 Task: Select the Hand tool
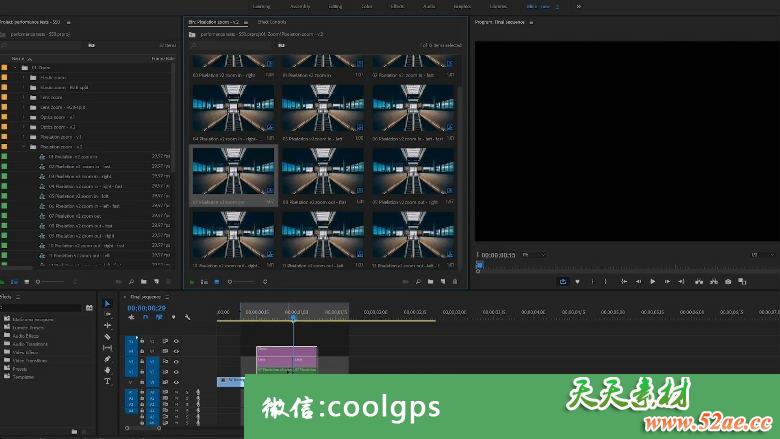coord(107,370)
